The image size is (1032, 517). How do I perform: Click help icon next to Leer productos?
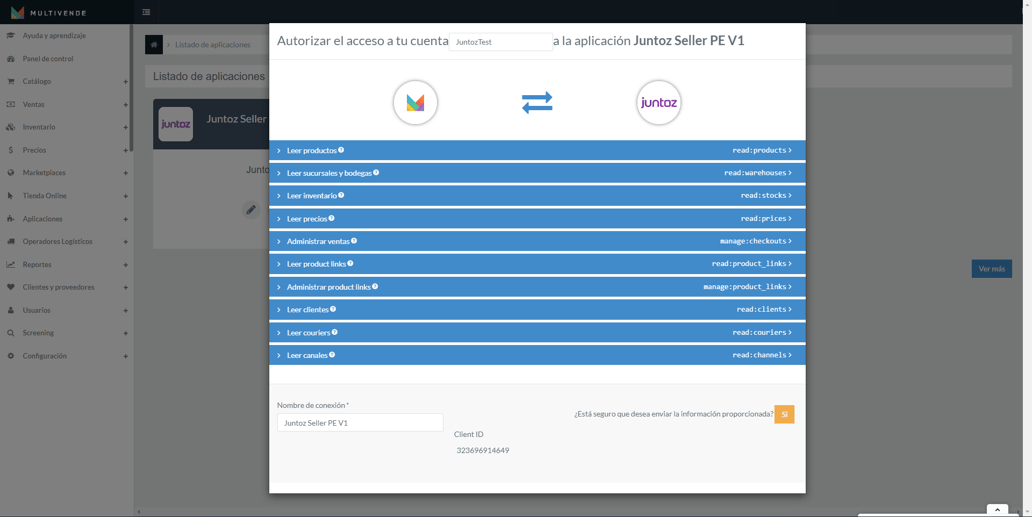[x=341, y=150]
